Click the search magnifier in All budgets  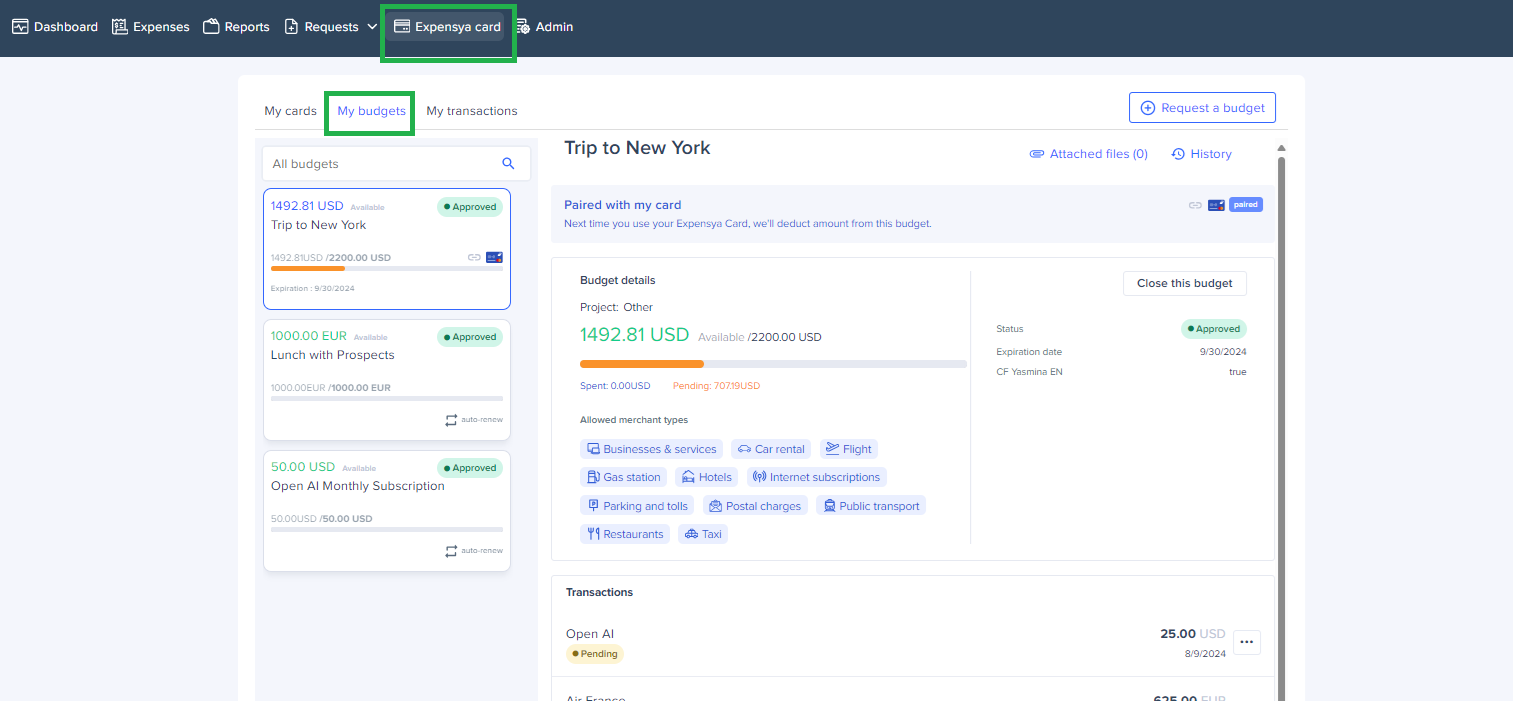pyautogui.click(x=508, y=164)
